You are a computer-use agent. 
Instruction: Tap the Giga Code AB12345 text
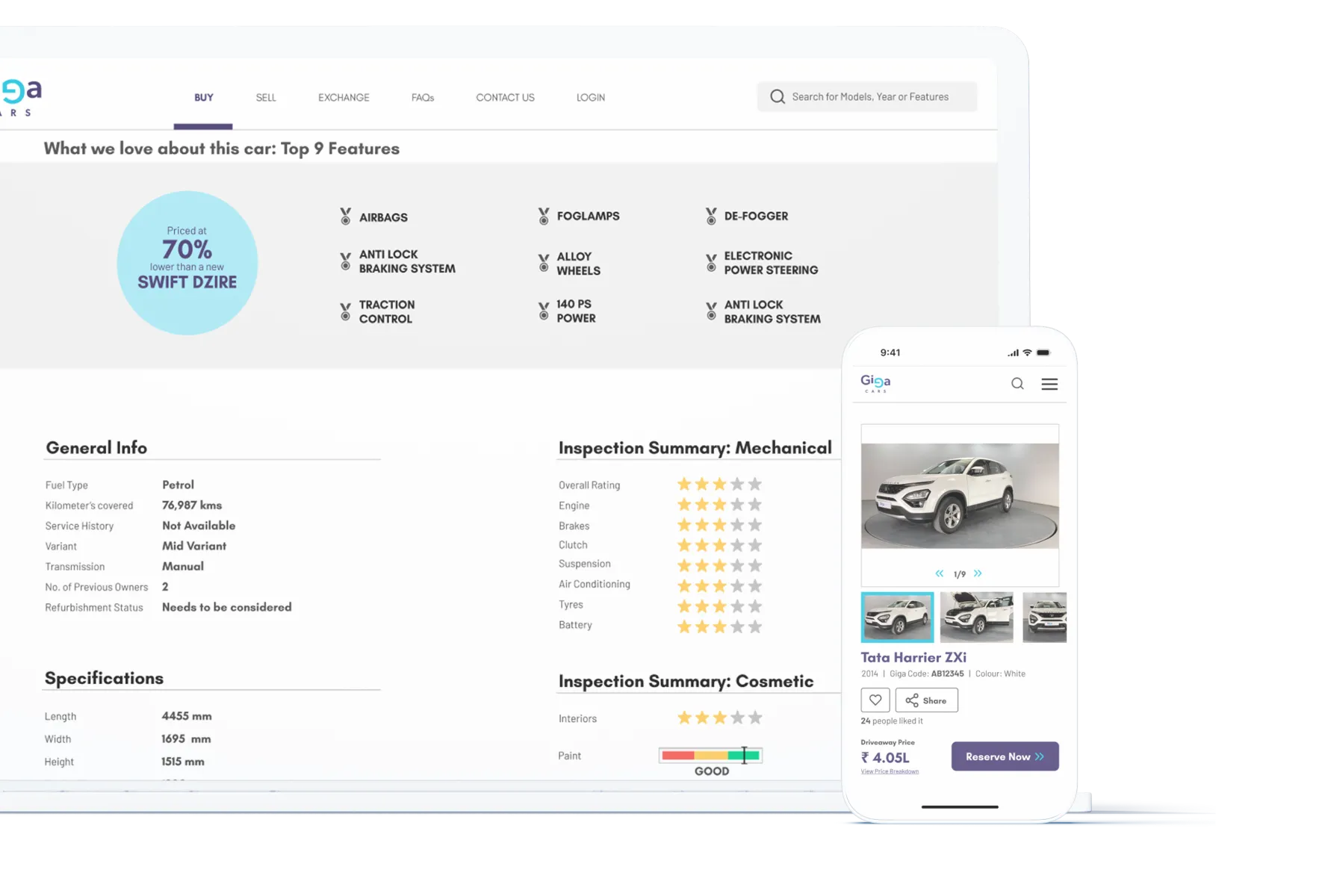point(926,673)
